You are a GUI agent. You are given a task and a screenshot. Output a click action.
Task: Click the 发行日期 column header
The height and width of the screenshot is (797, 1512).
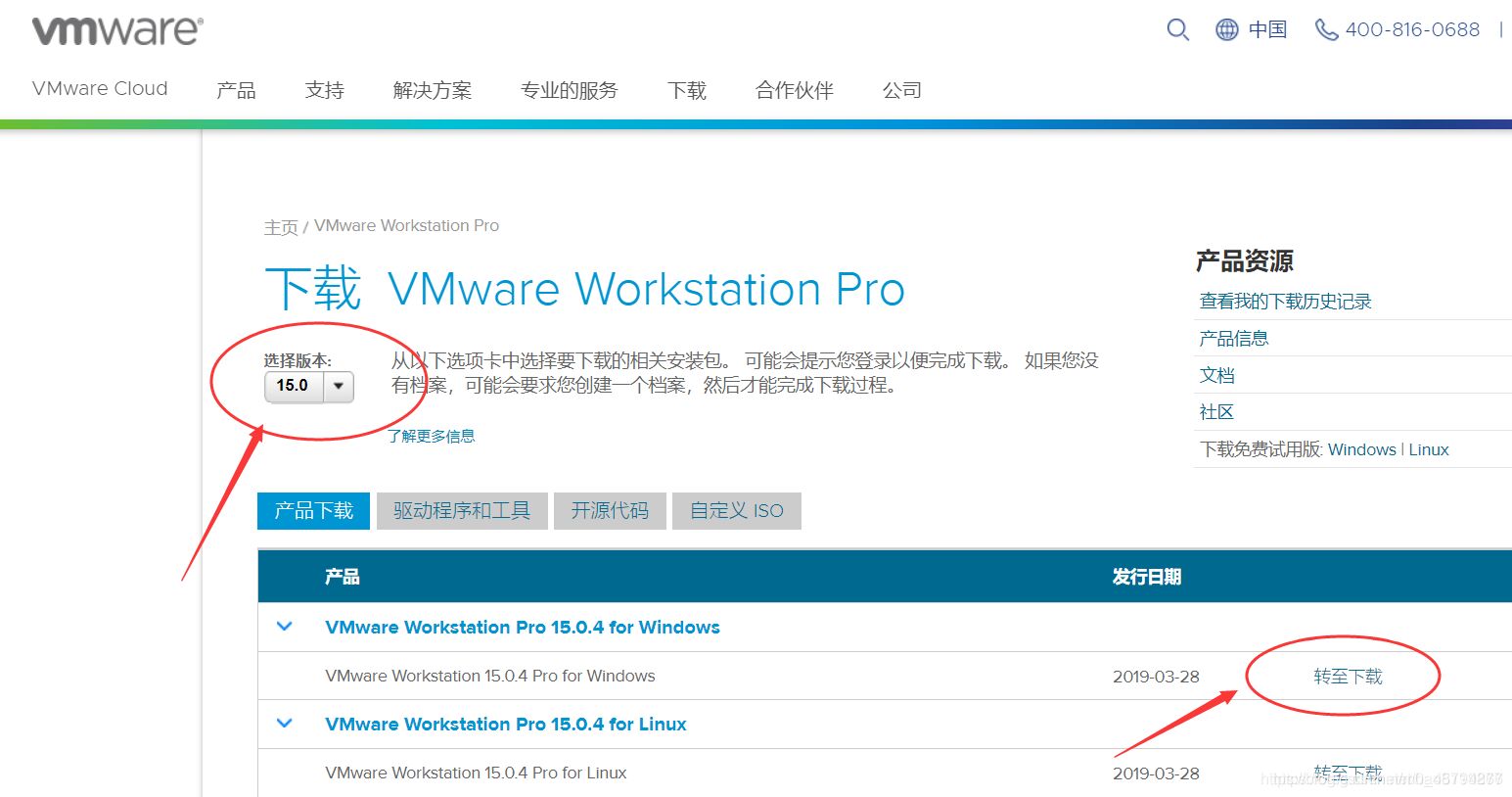click(1146, 577)
